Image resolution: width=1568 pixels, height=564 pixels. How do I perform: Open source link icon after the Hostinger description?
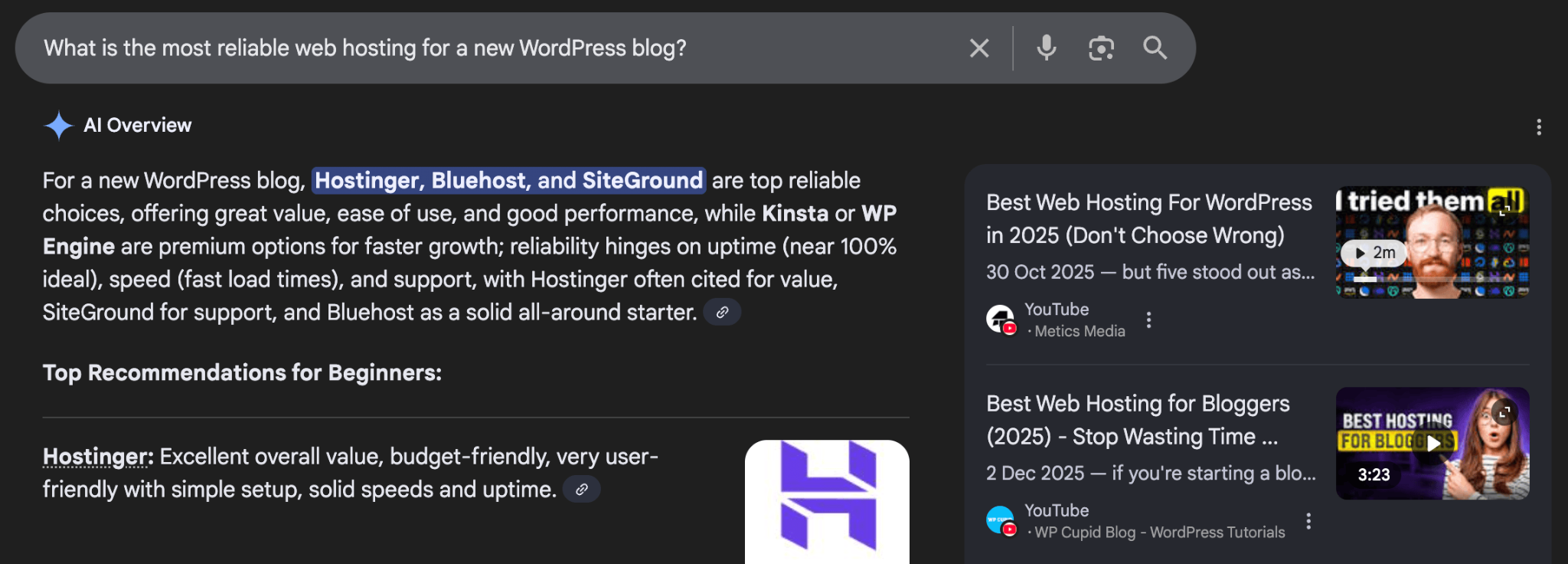click(582, 489)
